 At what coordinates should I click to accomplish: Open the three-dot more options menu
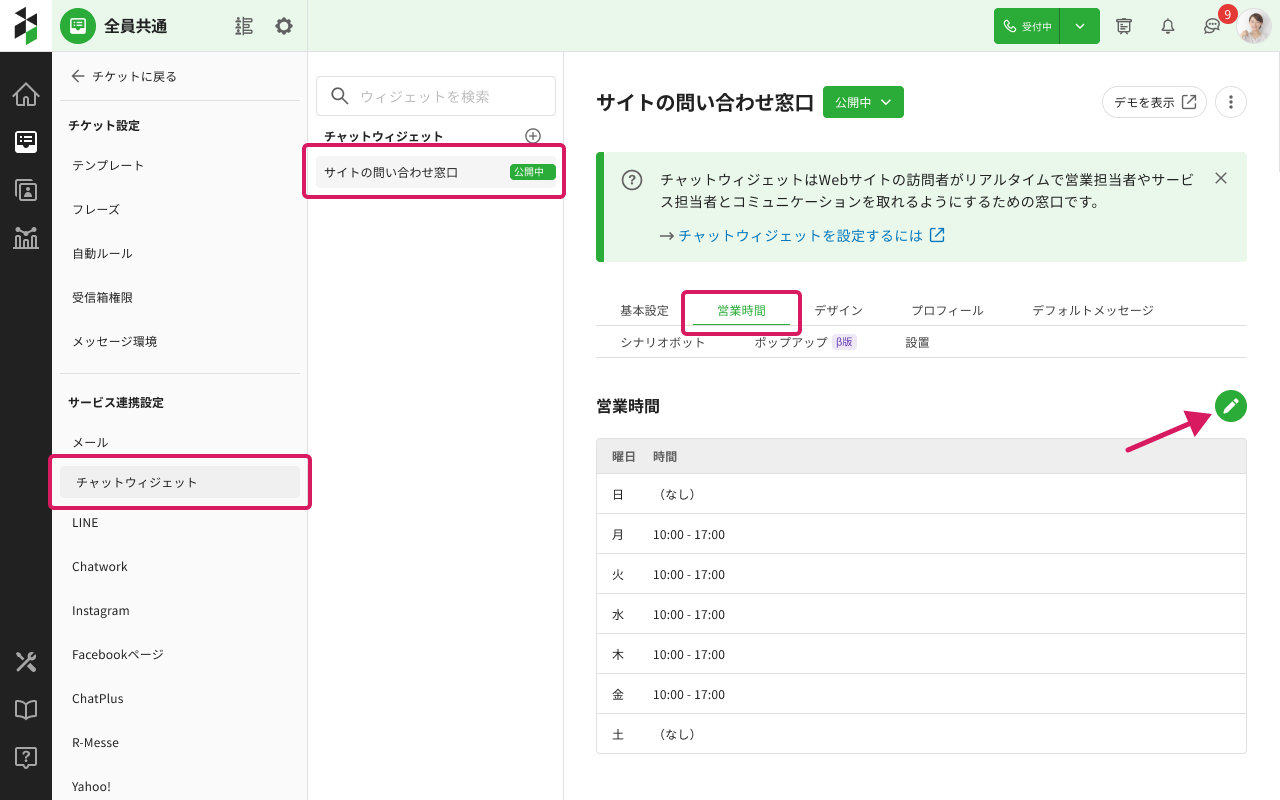[1231, 102]
